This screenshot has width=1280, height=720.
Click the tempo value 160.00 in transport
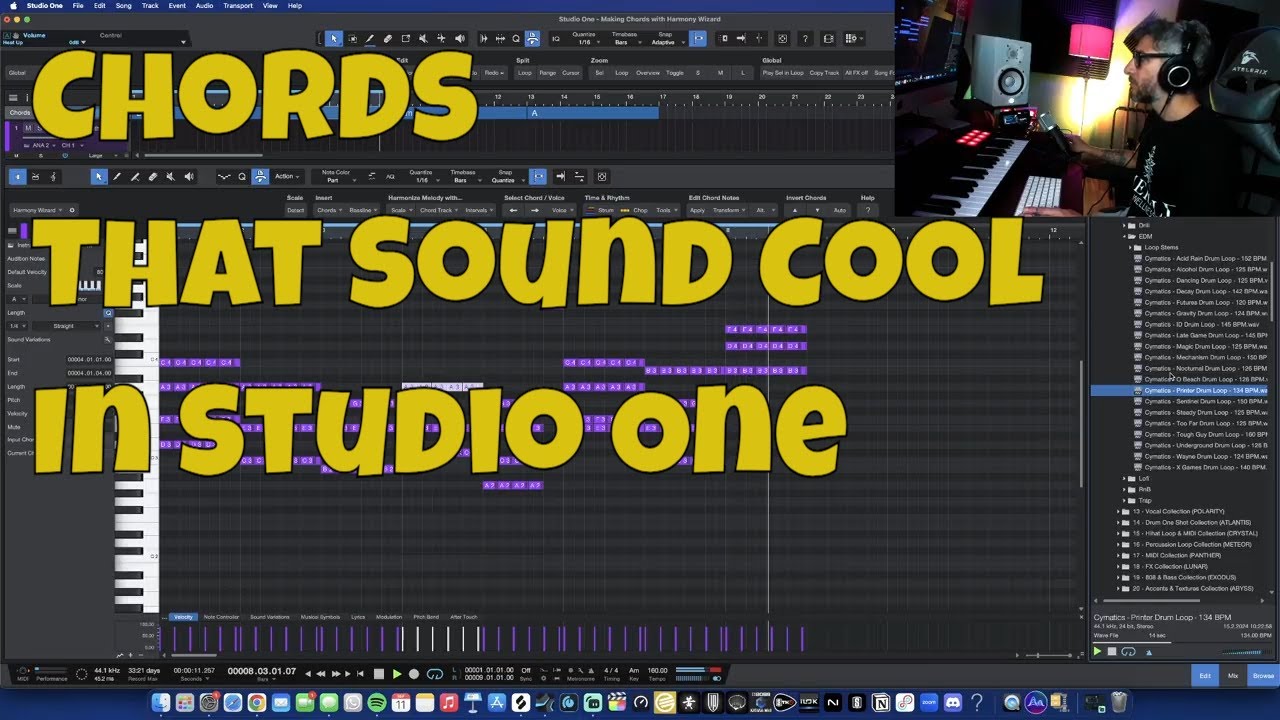pyautogui.click(x=657, y=671)
